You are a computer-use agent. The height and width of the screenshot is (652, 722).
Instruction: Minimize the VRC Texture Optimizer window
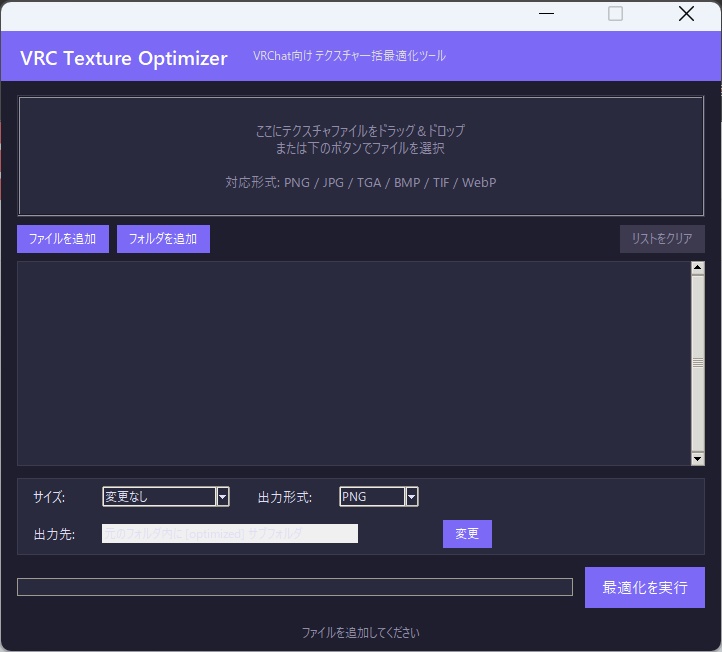click(x=546, y=14)
